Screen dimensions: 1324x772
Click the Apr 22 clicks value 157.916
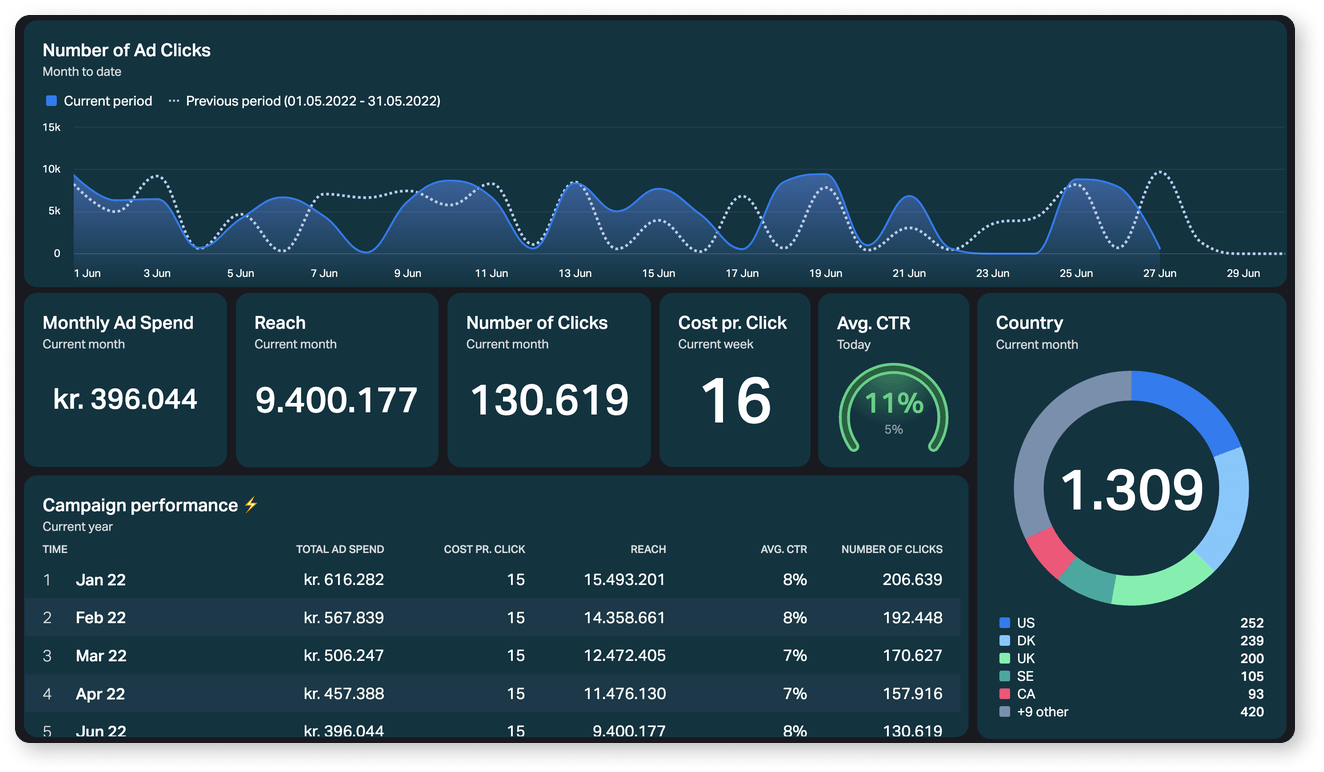point(912,694)
